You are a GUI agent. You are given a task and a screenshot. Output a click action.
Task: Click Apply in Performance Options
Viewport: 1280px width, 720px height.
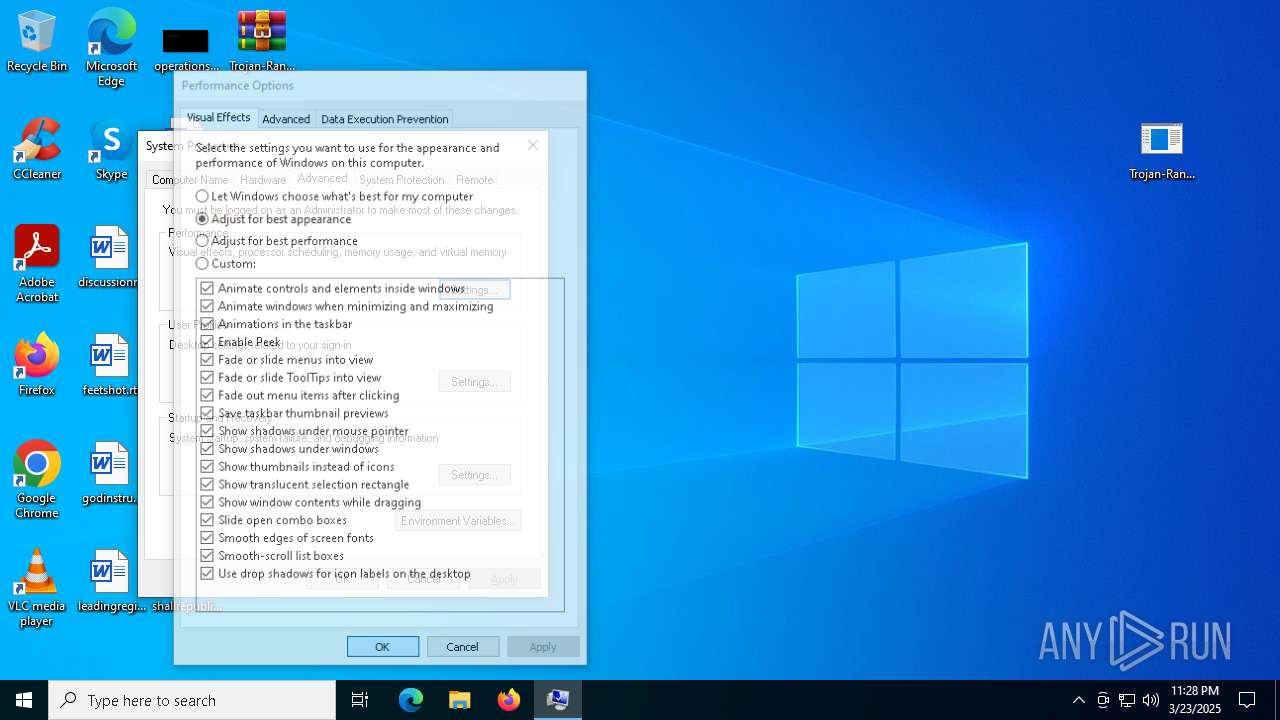point(543,647)
